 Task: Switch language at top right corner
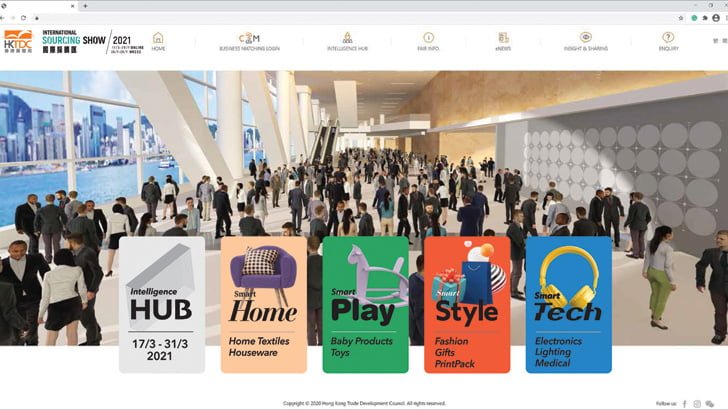[716, 41]
